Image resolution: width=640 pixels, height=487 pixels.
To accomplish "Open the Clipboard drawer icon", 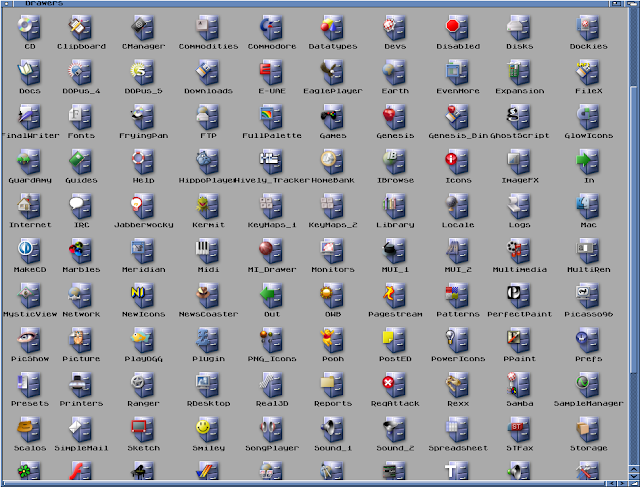I will pyautogui.click(x=80, y=28).
